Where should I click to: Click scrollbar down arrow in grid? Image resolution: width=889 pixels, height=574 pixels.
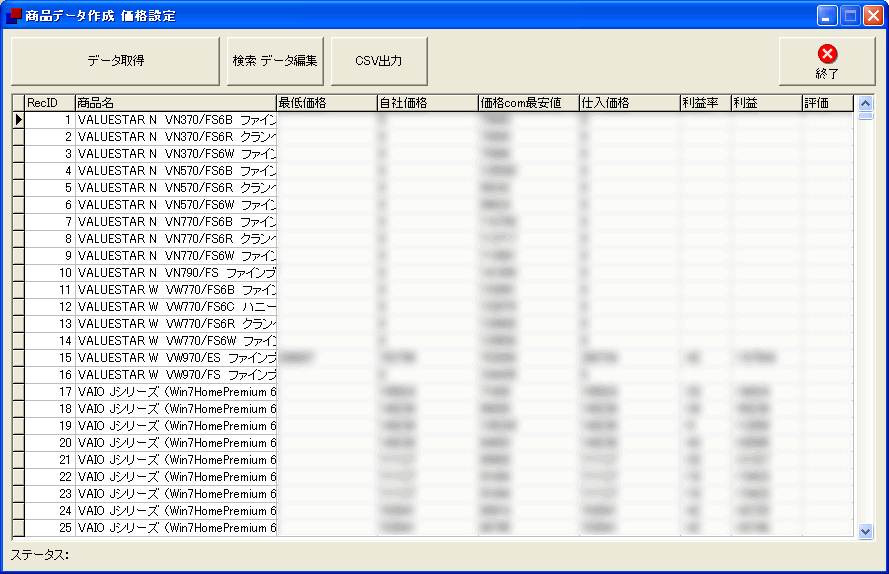pyautogui.click(x=865, y=531)
